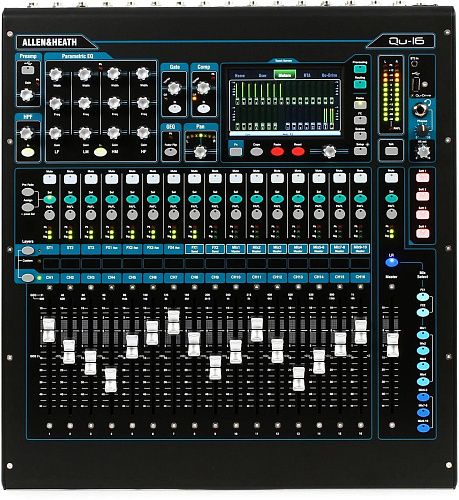Select Mix5-6 in Mix Select
Image resolution: width=459 pixels, height=500 pixels.
coord(423,397)
